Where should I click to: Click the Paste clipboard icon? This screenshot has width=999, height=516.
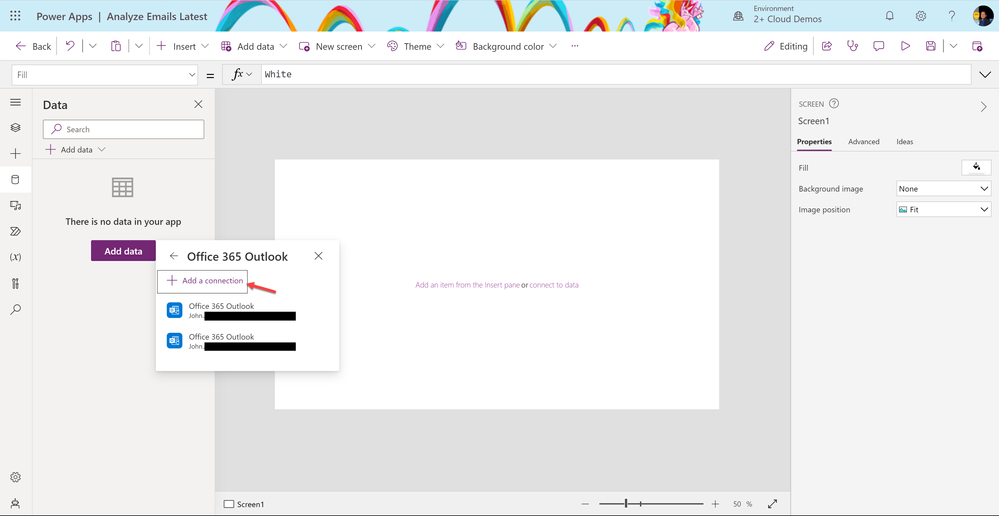(115, 46)
